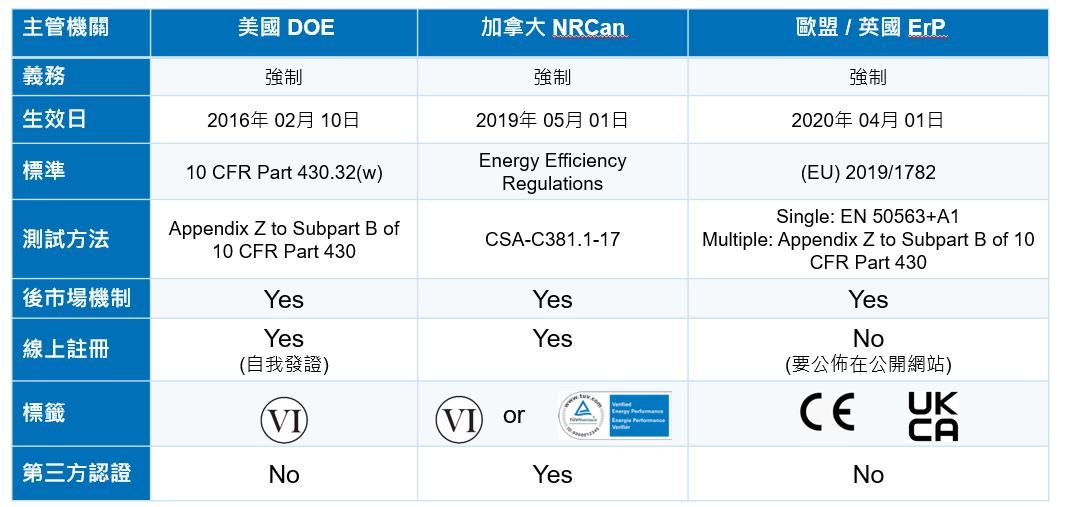Select the 2016年 02月 10日 date cell
This screenshot has width=1066, height=507.
tap(284, 120)
